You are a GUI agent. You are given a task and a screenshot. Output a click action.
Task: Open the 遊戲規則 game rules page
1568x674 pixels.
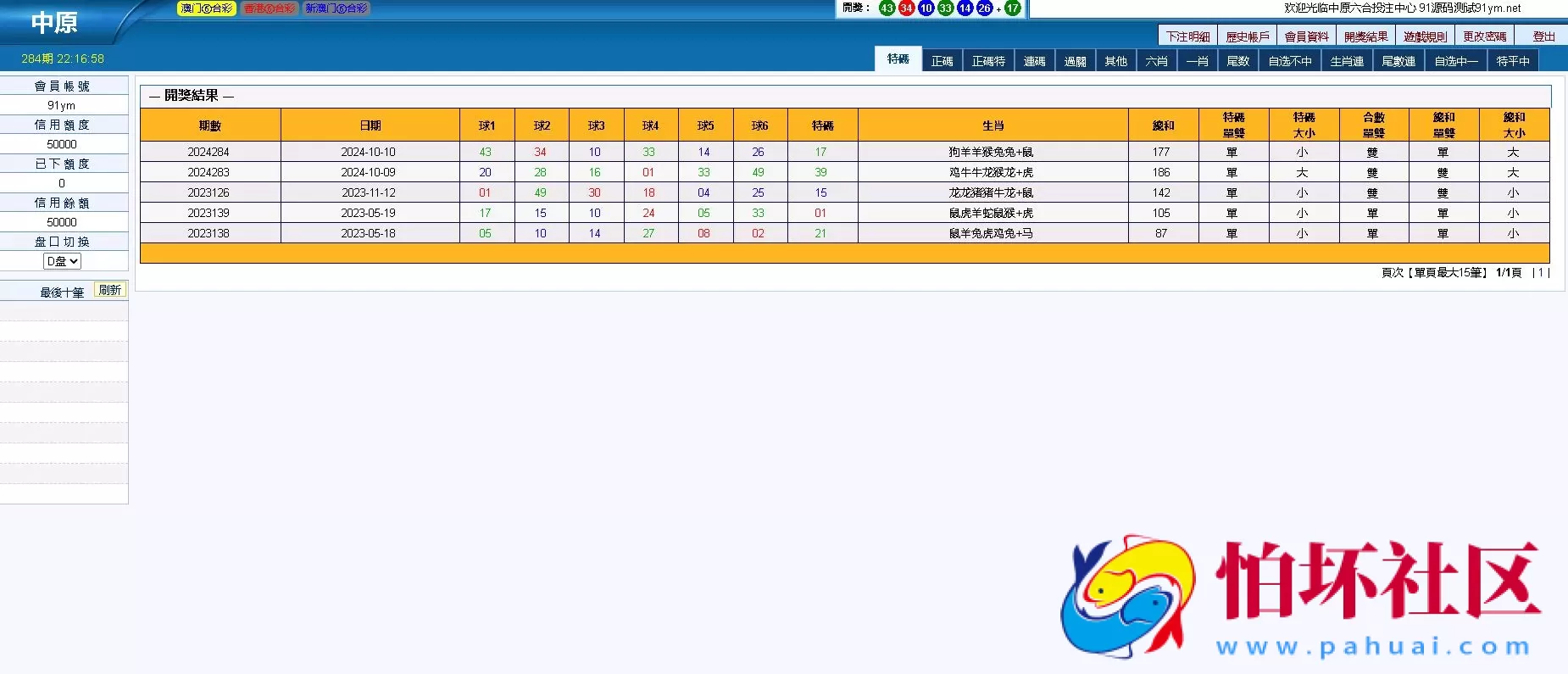(1425, 36)
